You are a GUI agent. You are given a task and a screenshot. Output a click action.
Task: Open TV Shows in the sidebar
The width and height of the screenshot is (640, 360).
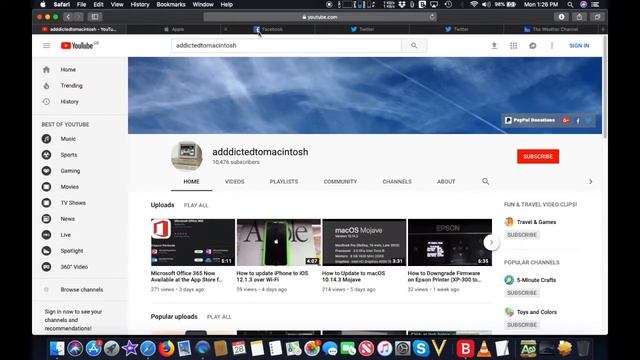tap(73, 202)
